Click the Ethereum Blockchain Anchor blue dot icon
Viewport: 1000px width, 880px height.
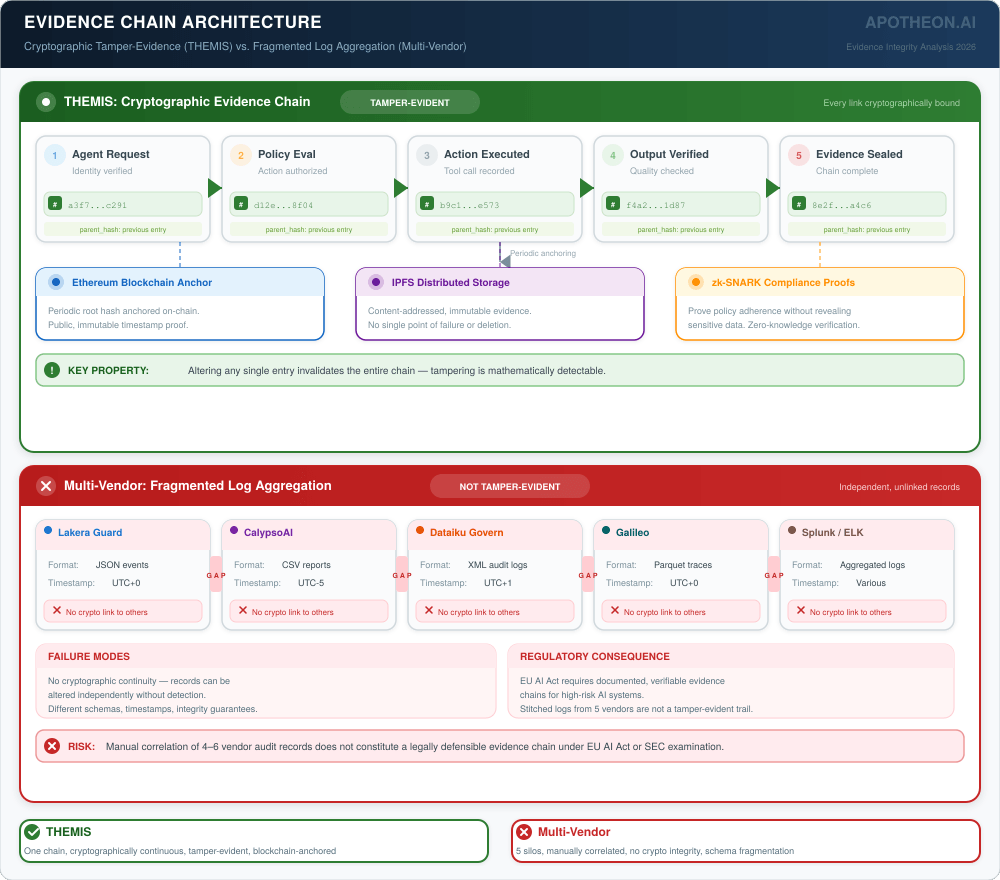56,282
